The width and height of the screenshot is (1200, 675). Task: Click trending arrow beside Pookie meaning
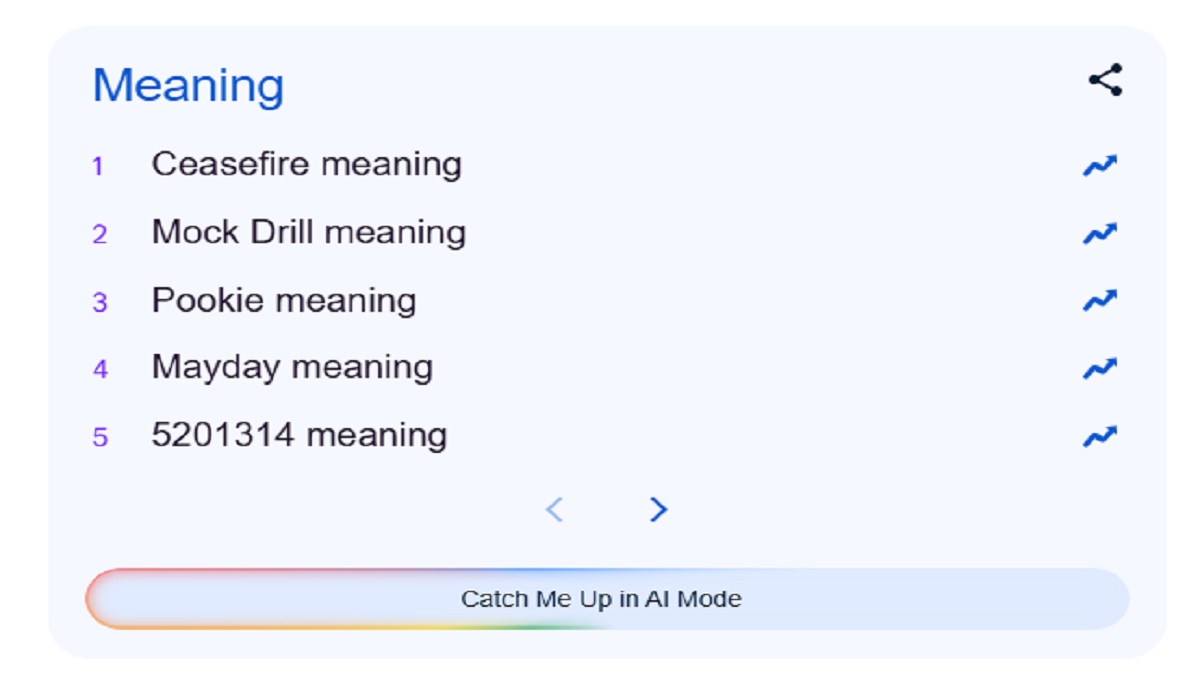(x=1099, y=301)
